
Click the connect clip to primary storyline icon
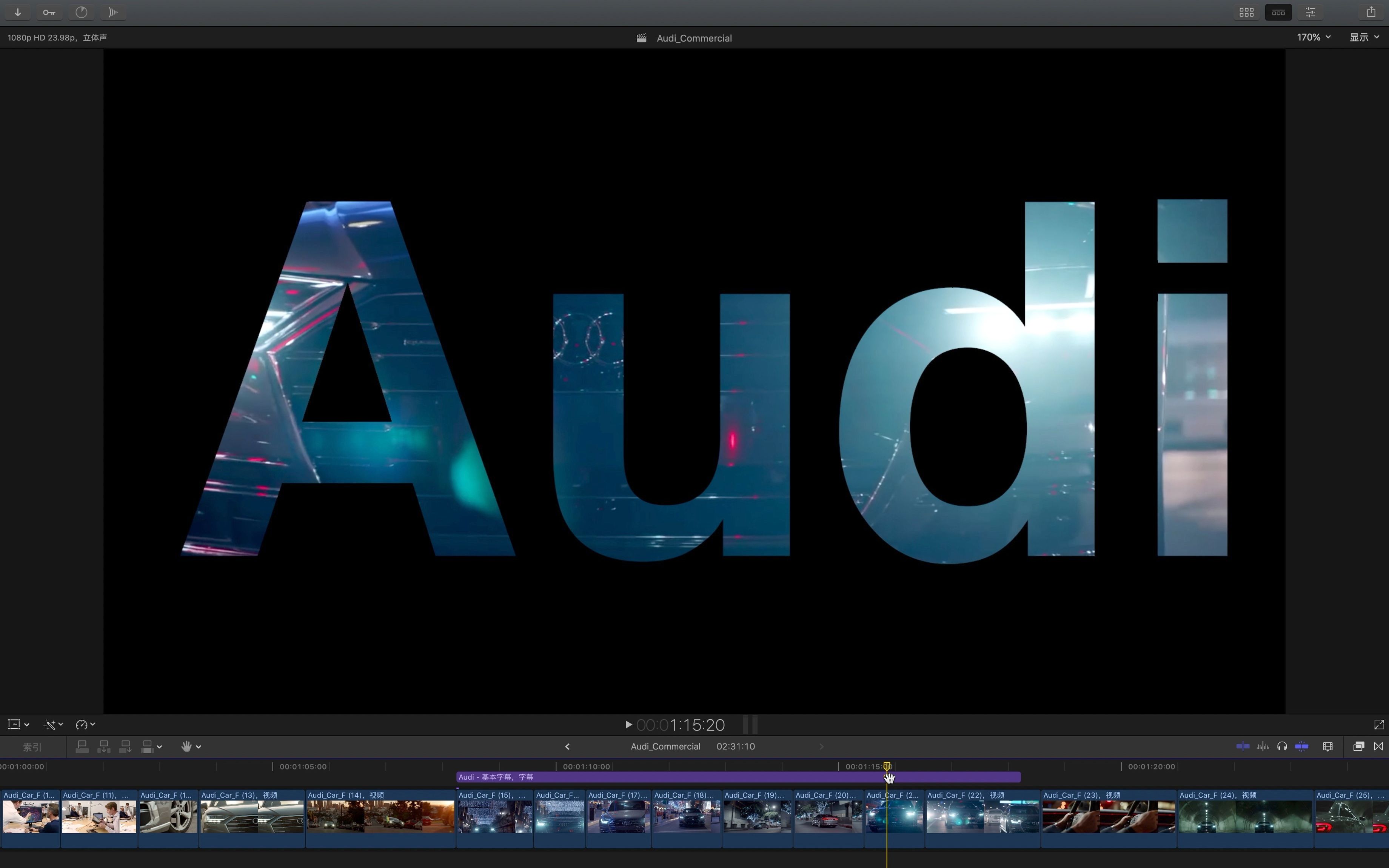click(82, 746)
